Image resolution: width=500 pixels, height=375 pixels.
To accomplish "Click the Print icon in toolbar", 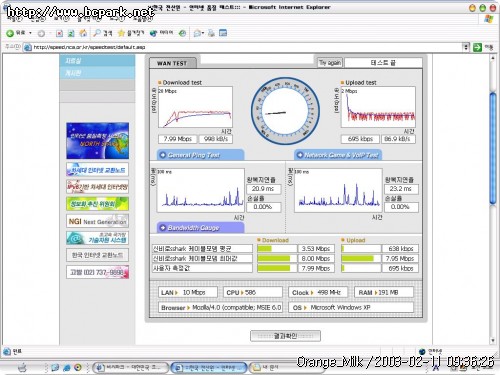I will [211, 33].
